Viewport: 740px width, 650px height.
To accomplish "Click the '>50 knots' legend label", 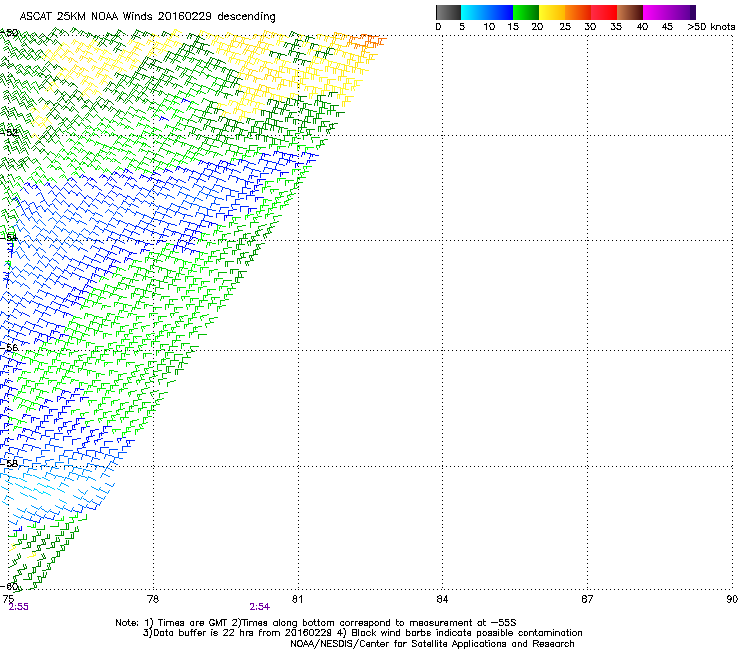I will [x=711, y=27].
